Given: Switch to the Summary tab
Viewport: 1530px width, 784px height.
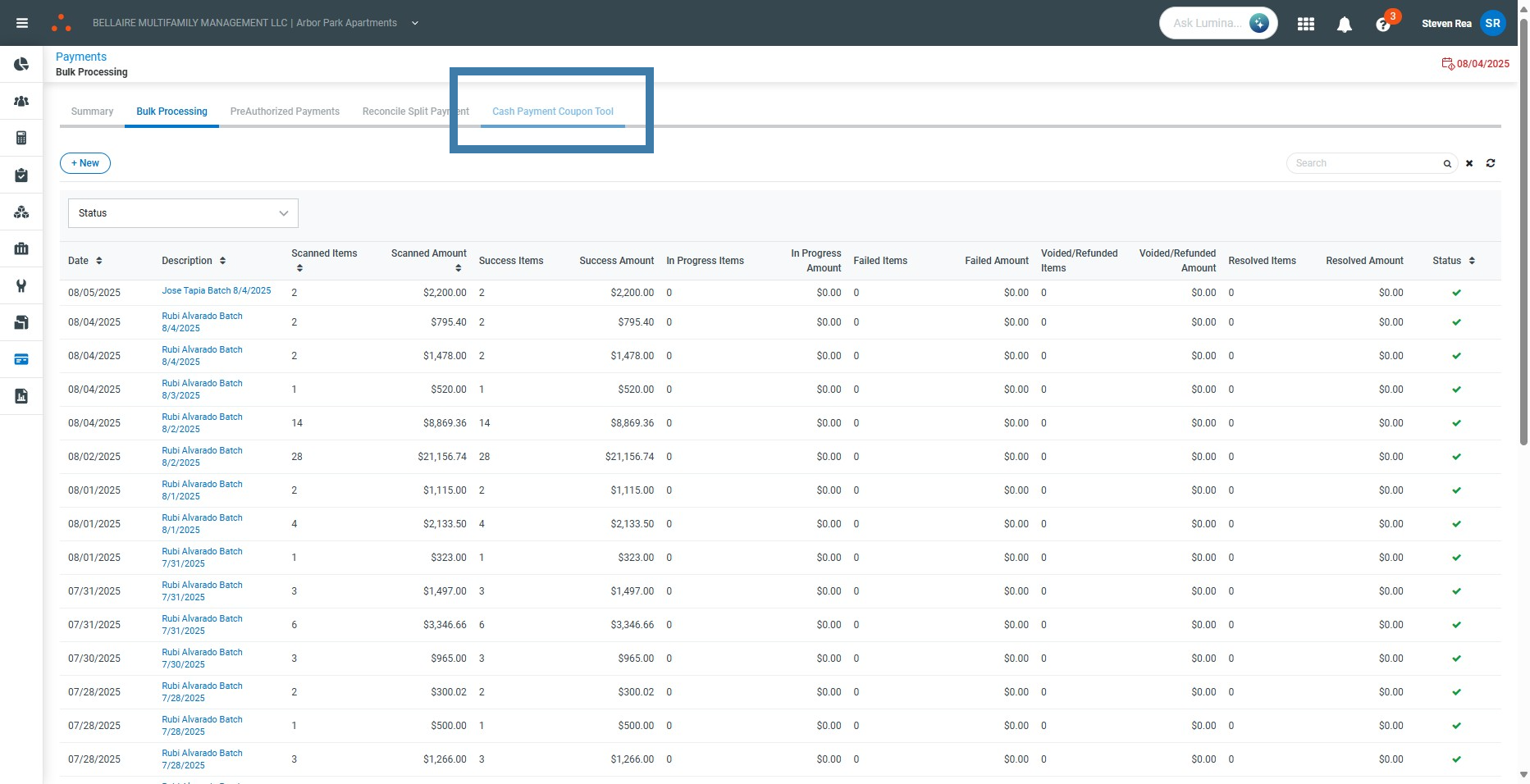Looking at the screenshot, I should click(92, 112).
